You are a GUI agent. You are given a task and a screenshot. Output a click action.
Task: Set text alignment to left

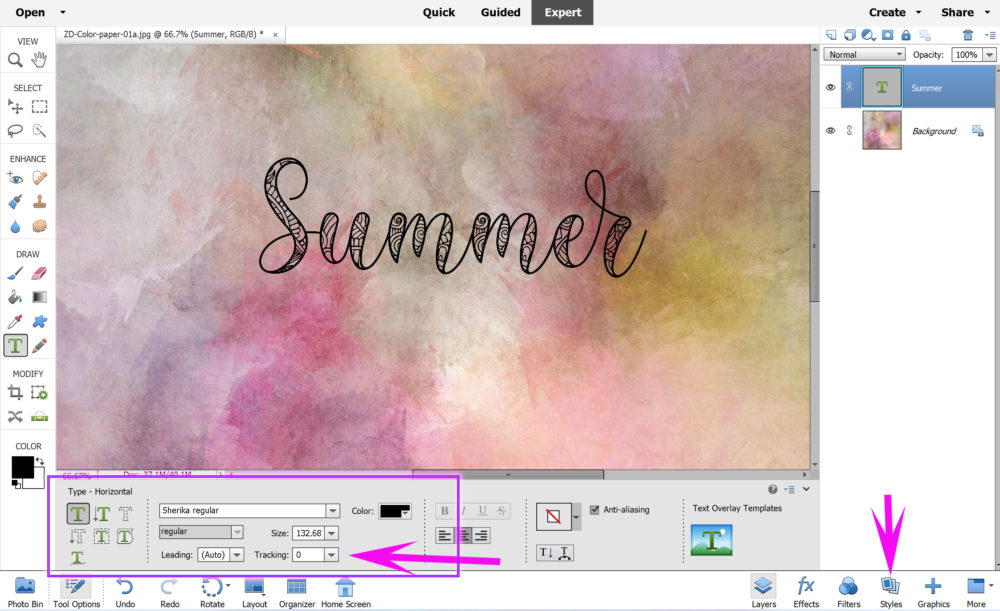(445, 536)
